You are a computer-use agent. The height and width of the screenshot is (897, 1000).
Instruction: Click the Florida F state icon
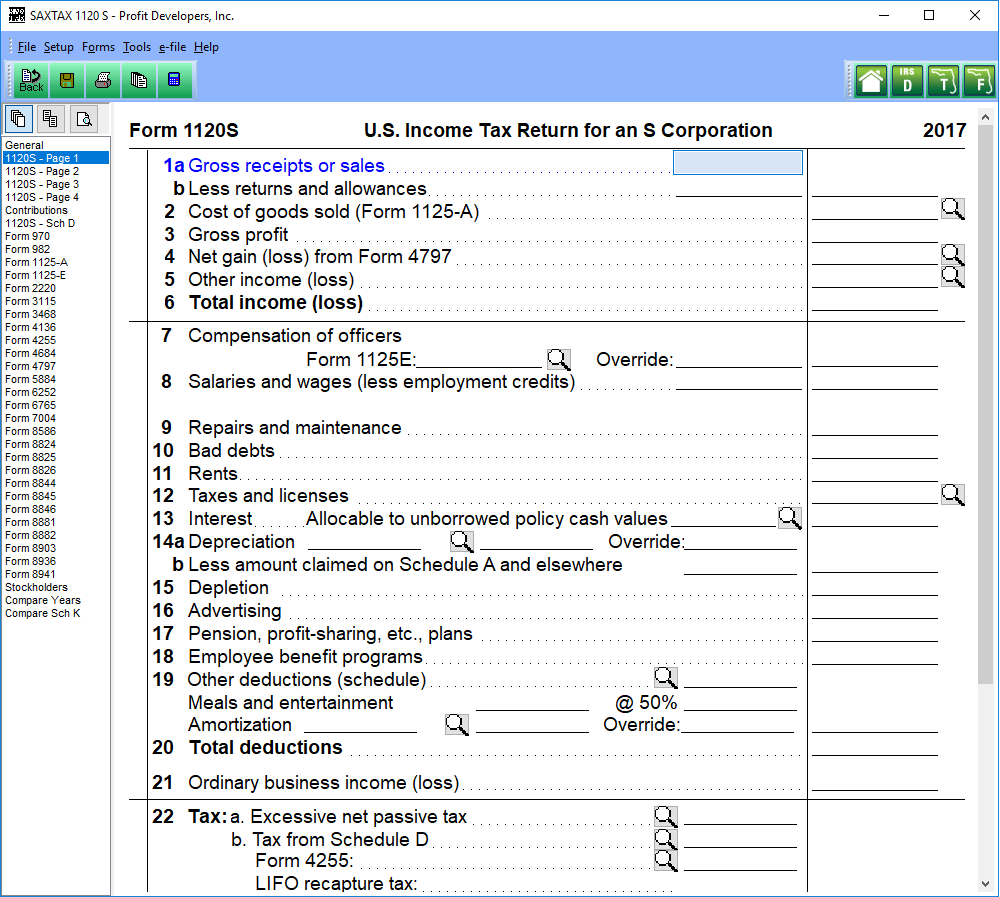pos(979,81)
